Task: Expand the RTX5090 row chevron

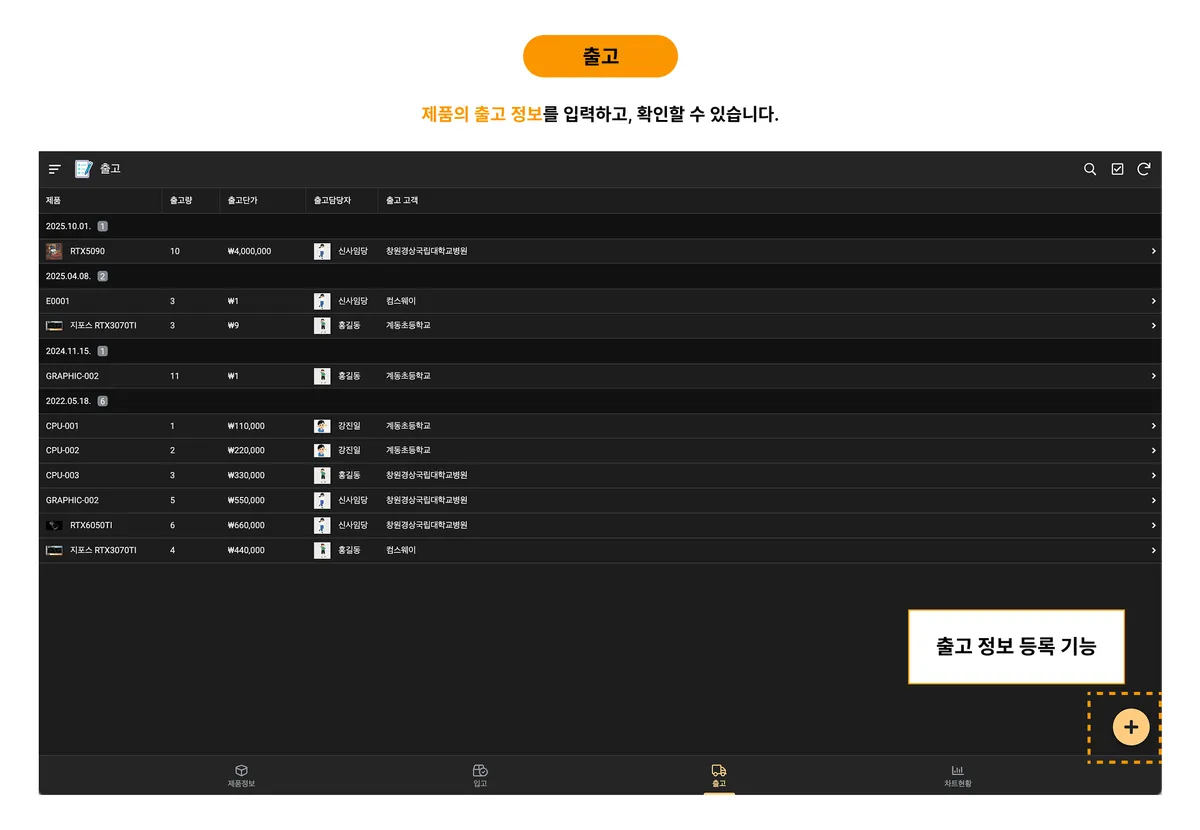Action: tap(1153, 251)
